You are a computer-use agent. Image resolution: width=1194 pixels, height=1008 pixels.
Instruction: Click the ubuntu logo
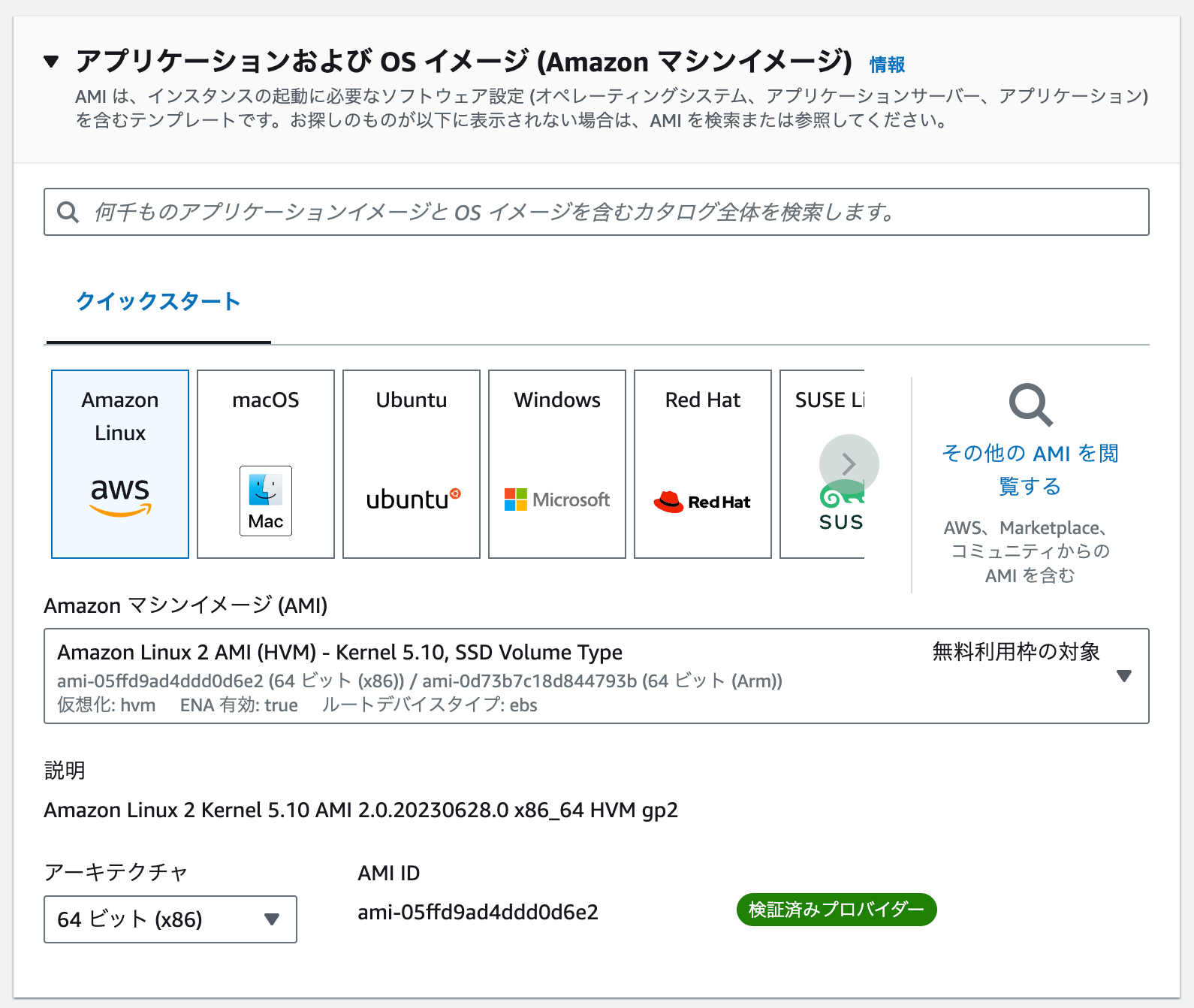[413, 499]
